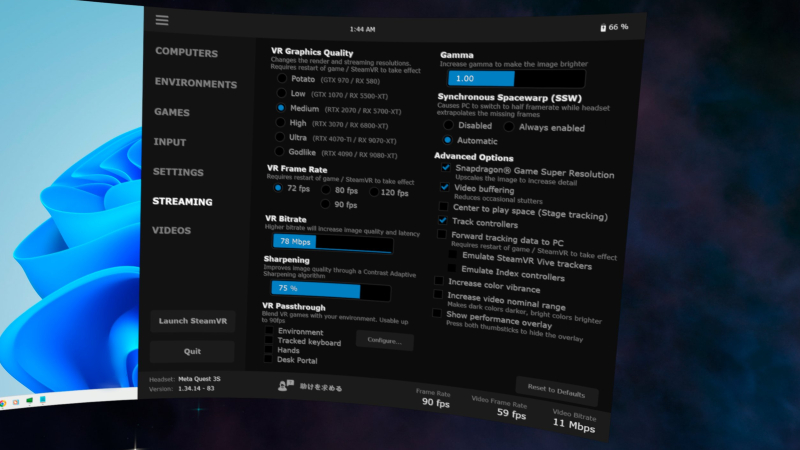Uncheck the Video buffering option
The image size is (800, 450).
point(445,187)
